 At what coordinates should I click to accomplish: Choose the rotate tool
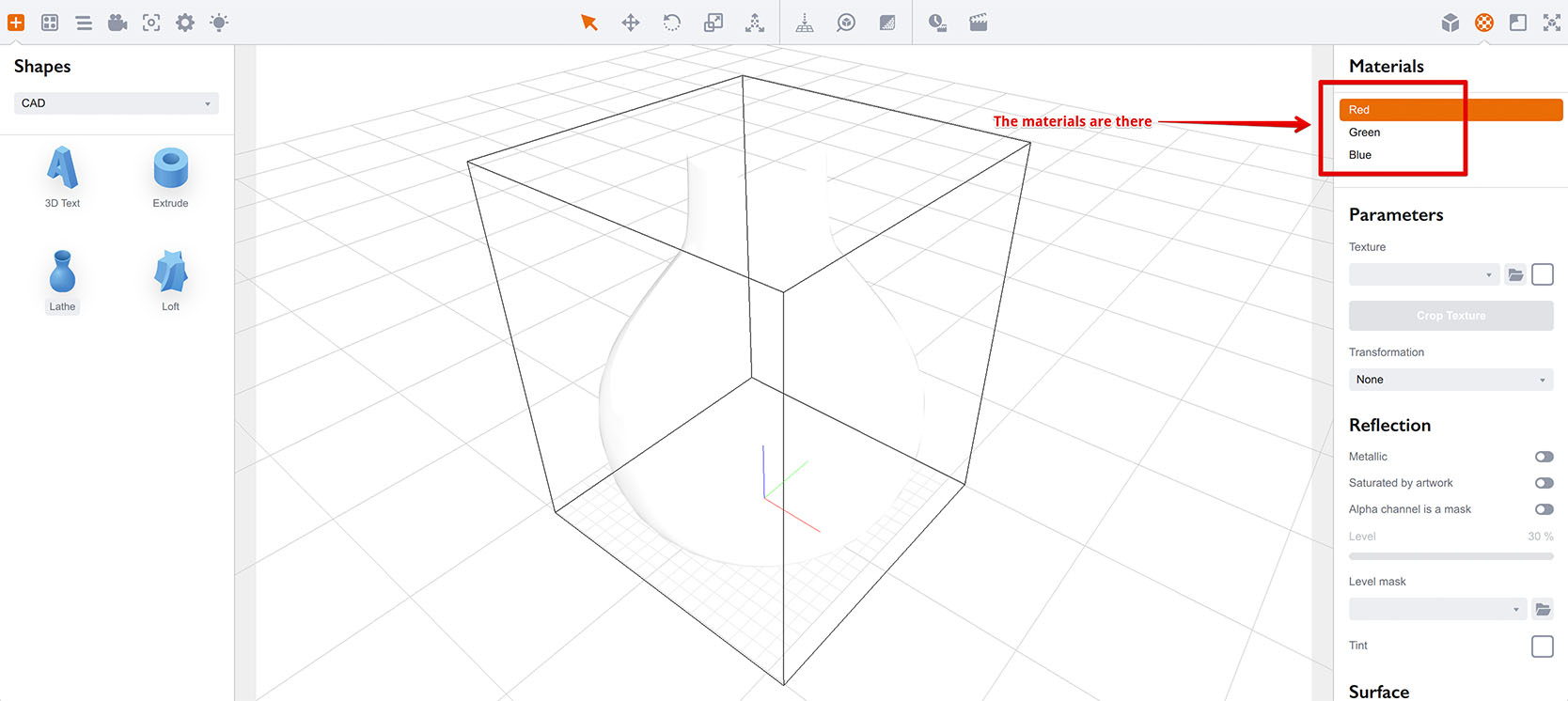671,23
